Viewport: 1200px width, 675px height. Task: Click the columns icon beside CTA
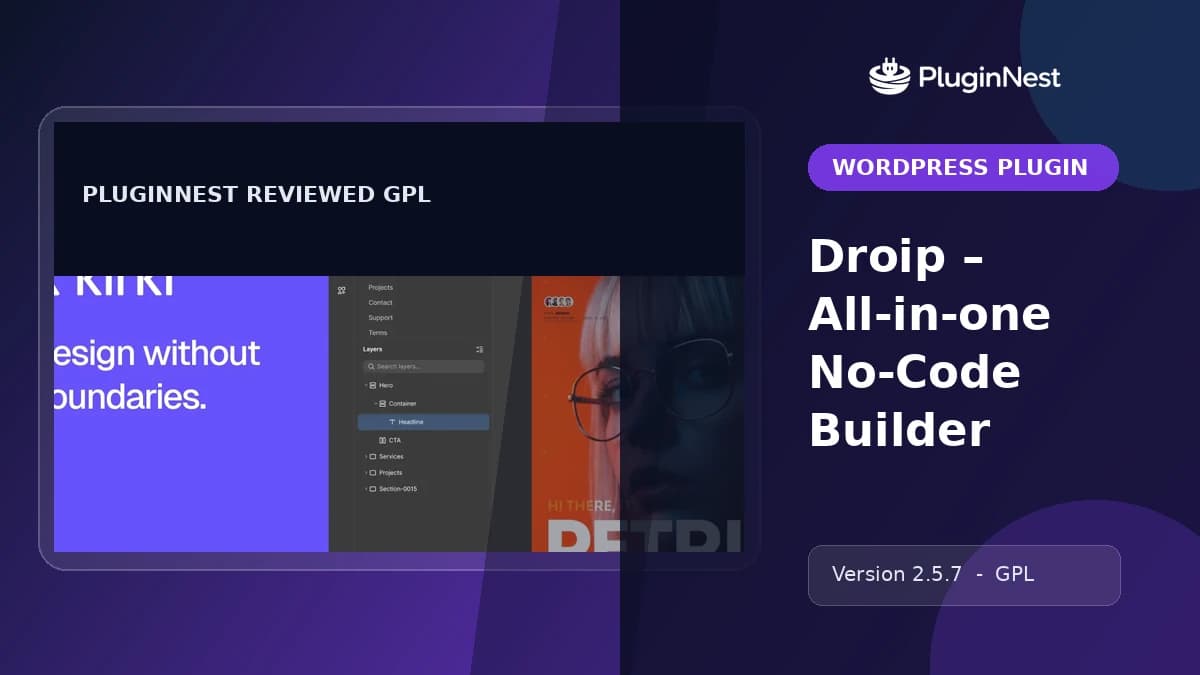(382, 440)
